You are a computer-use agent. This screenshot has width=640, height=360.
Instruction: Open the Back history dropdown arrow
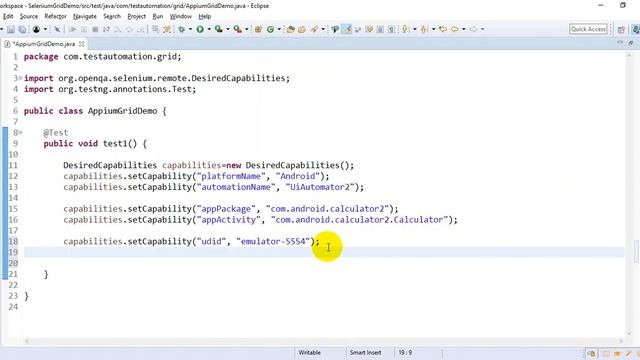click(x=464, y=29)
